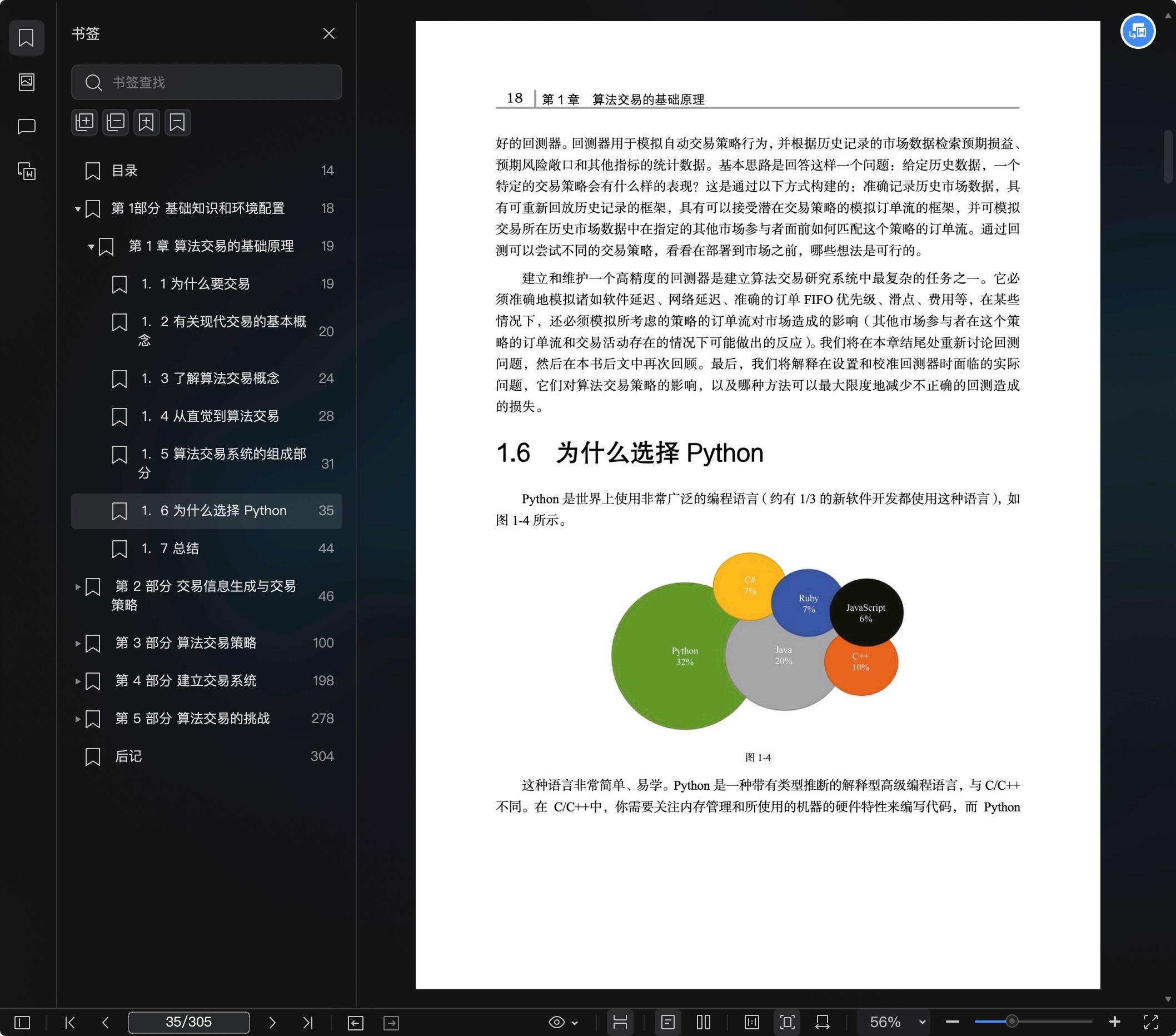Viewport: 1176px width, 1036px height.
Task: Go forward to next view icon
Action: 391,1023
